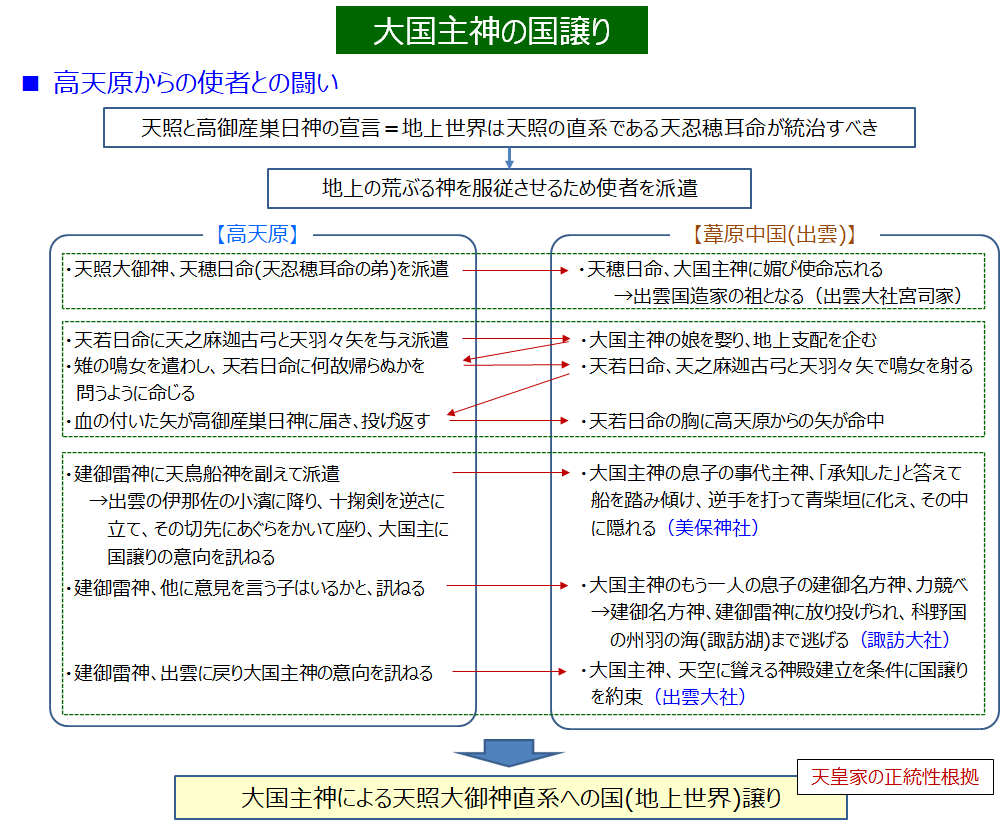Click the green title banner 大国主神の国譲り

click(x=491, y=30)
